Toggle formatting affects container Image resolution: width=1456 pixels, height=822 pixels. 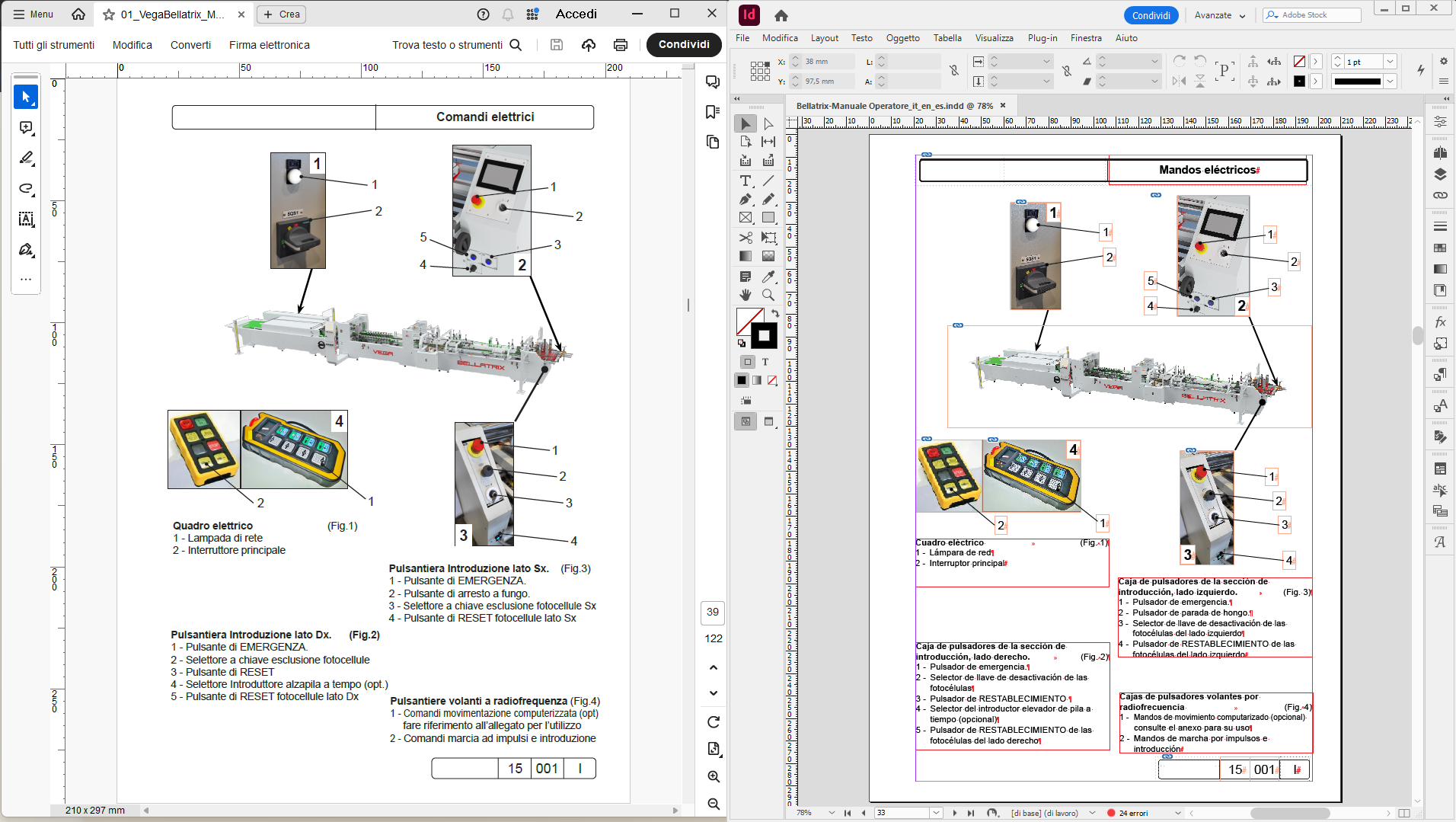click(748, 362)
